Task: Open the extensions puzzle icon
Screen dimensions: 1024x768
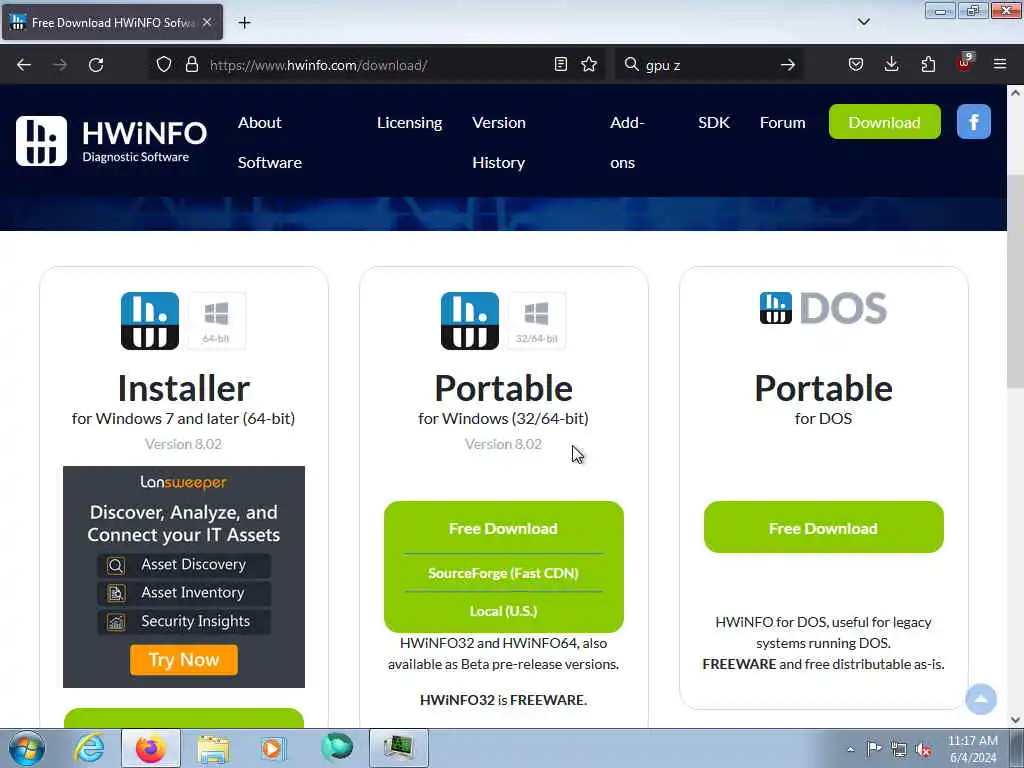Action: coord(928,65)
